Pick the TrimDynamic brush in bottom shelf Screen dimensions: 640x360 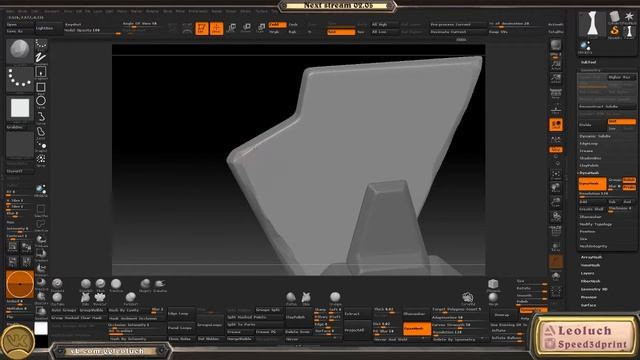pyautogui.click(x=116, y=285)
